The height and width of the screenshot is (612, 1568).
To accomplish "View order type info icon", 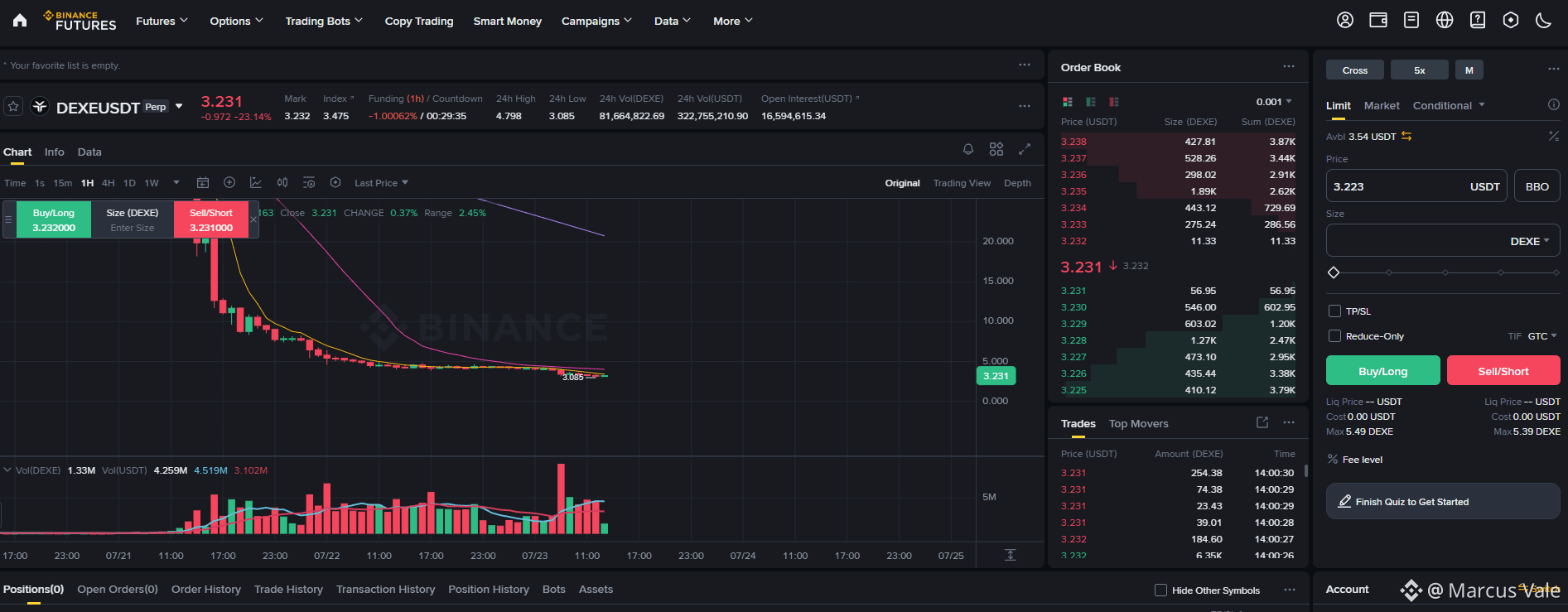I will point(1554,105).
